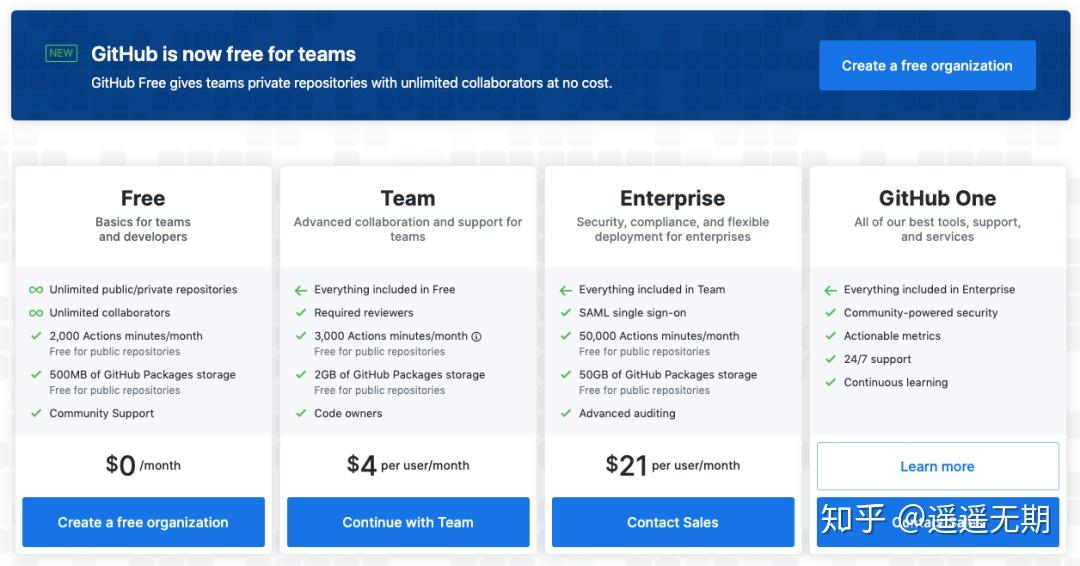Click checkmark beside SAML single sign-on

[x=565, y=313]
